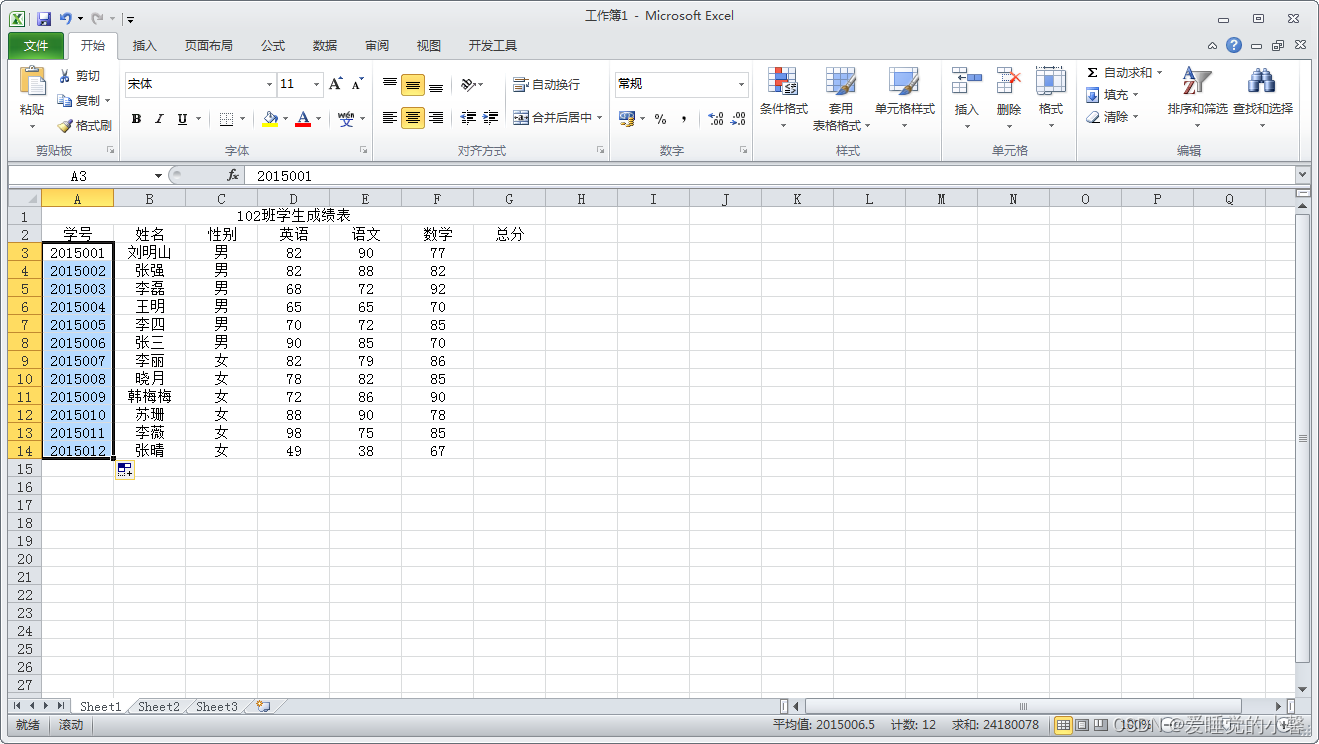Viewport: 1319px width, 744px height.
Task: Click inside the formula bar showing 2015001
Action: tap(768, 176)
